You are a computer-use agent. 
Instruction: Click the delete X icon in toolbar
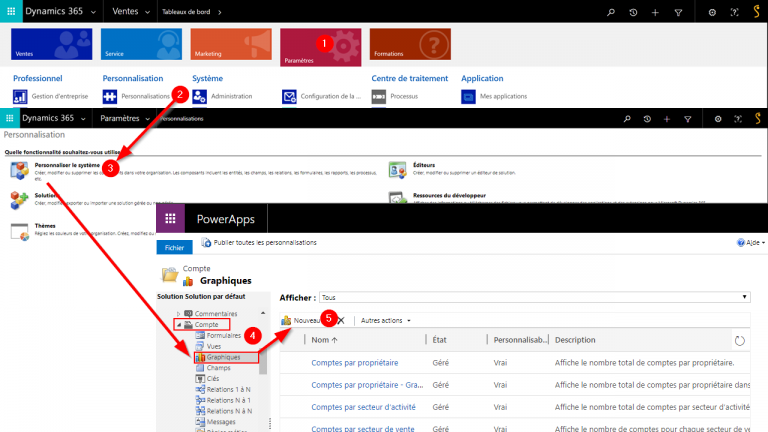point(341,320)
